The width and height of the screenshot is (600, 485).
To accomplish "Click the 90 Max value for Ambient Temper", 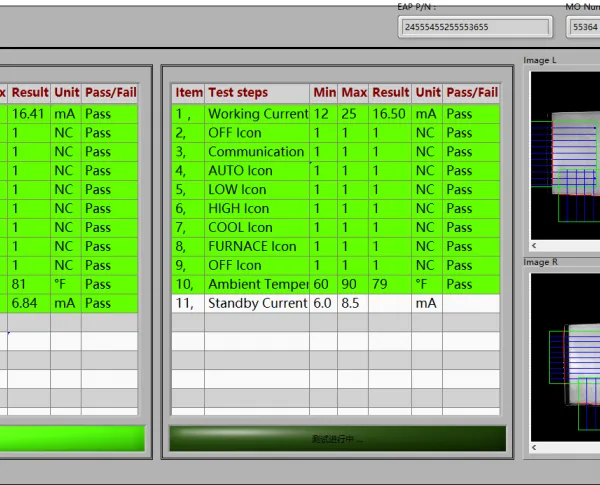I will [x=353, y=284].
